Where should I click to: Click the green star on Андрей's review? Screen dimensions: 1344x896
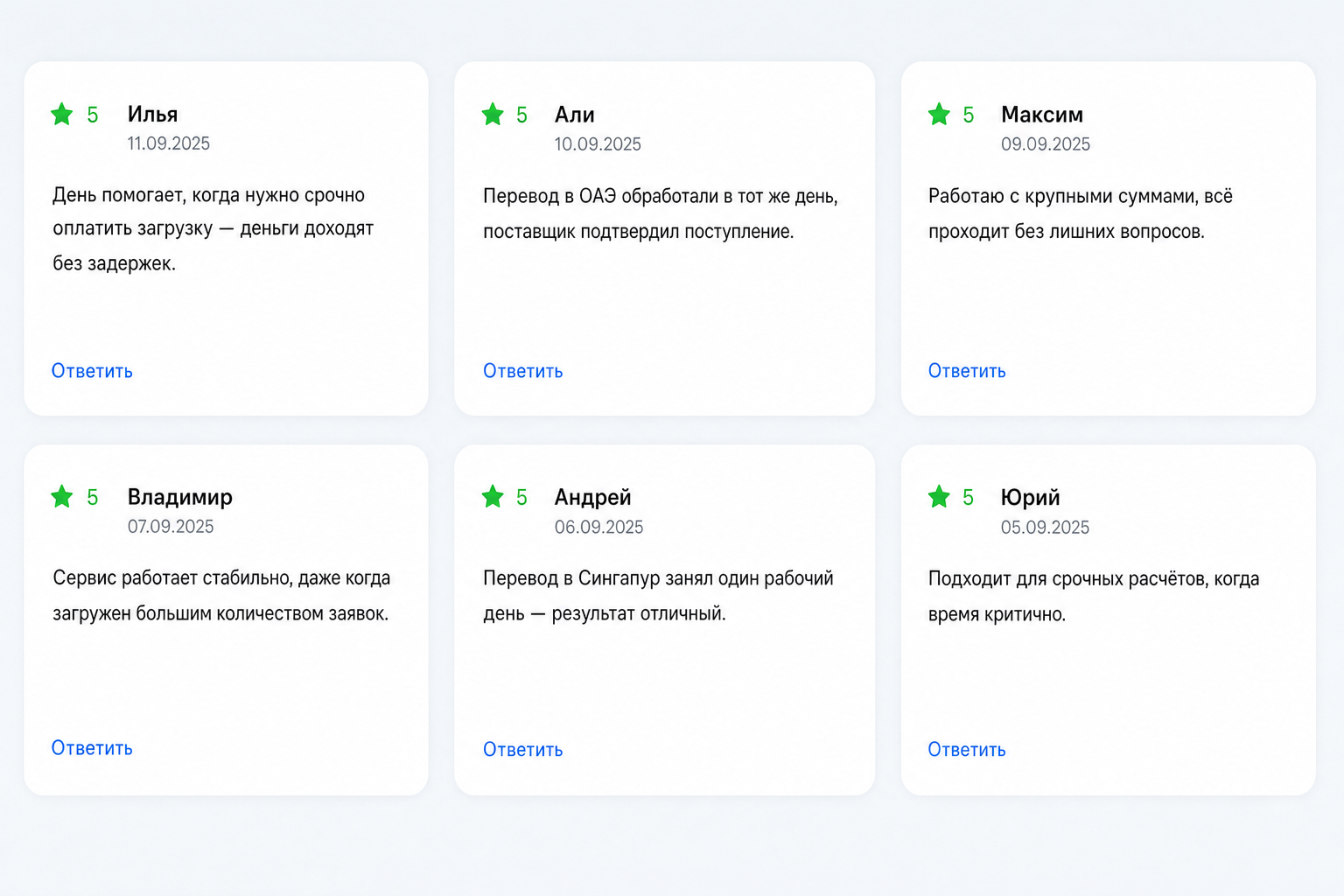(493, 497)
